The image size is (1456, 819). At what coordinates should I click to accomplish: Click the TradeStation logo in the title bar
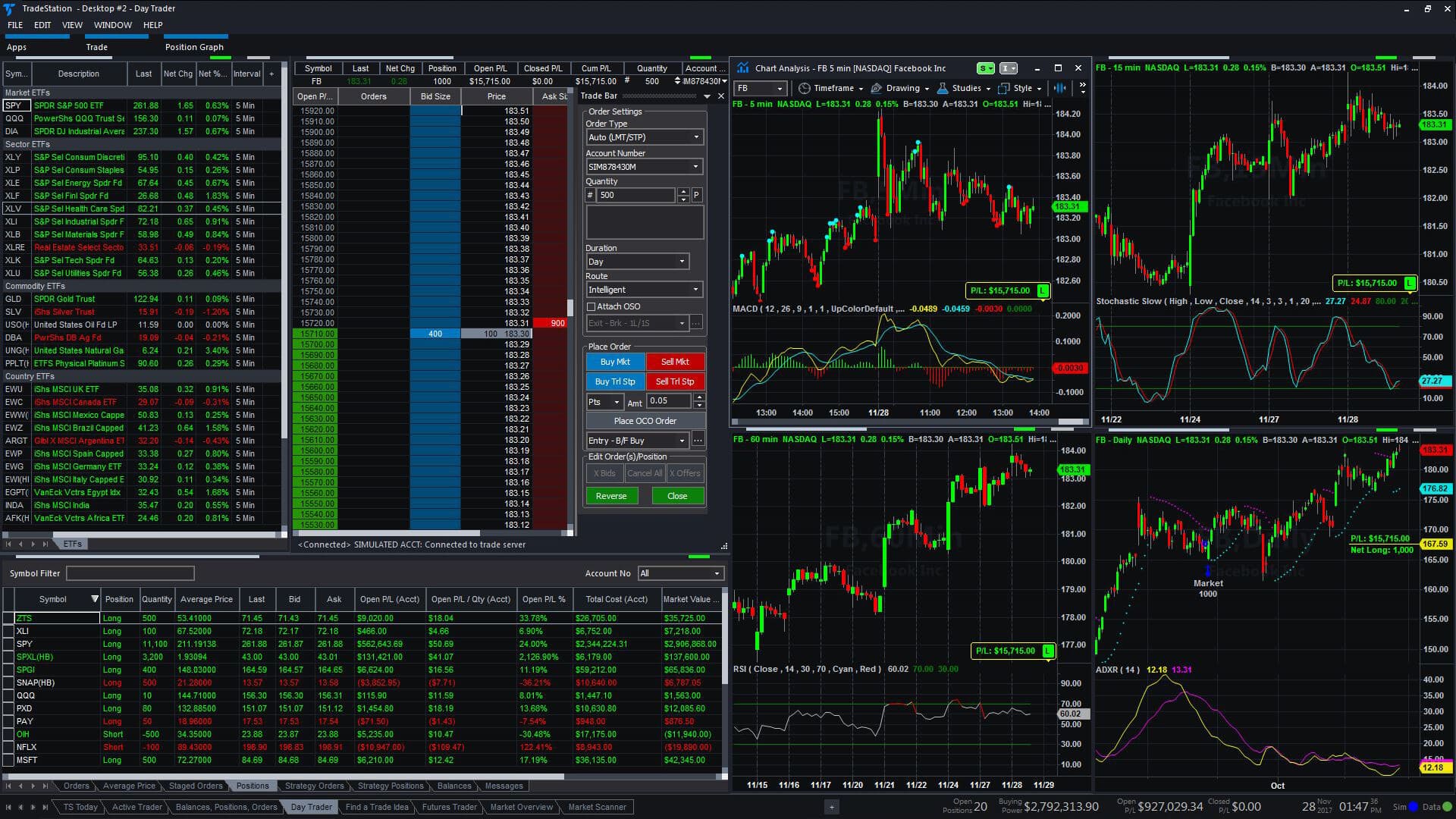tap(8, 8)
